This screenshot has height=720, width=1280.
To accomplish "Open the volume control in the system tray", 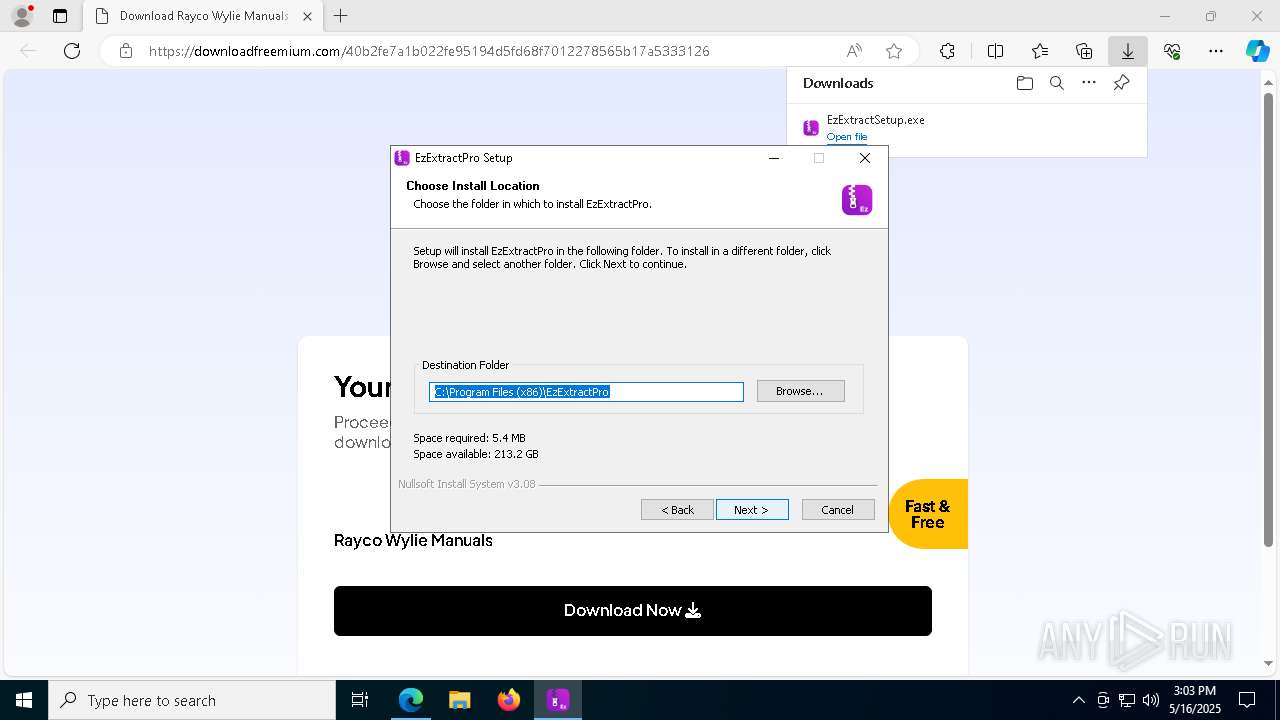I will (x=1151, y=700).
